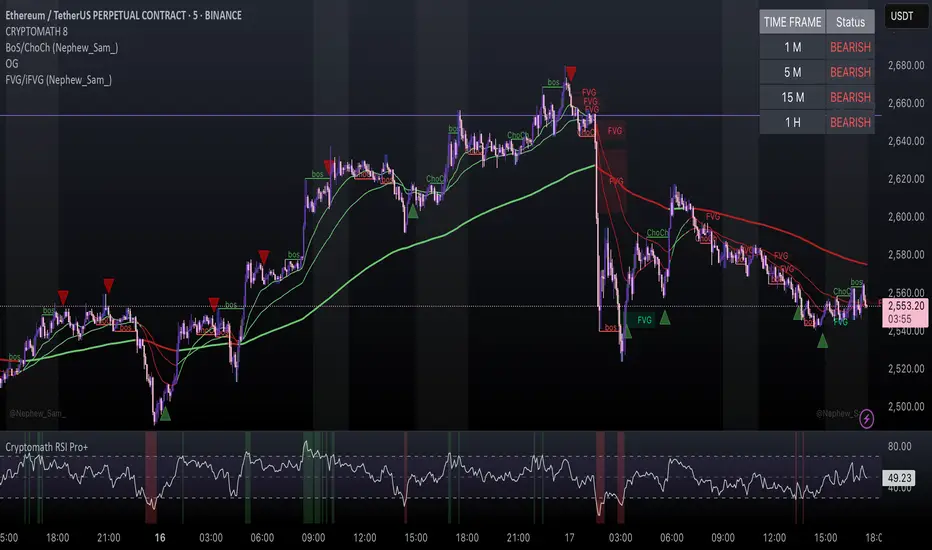Click the 80.00 RSI axis label

899,447
